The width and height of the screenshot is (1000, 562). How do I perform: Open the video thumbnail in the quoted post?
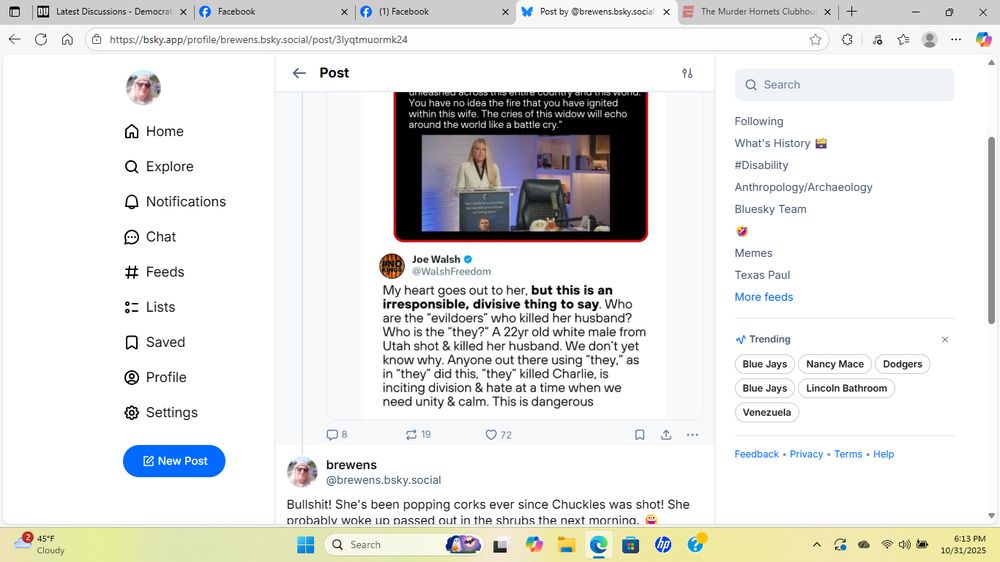click(x=515, y=183)
